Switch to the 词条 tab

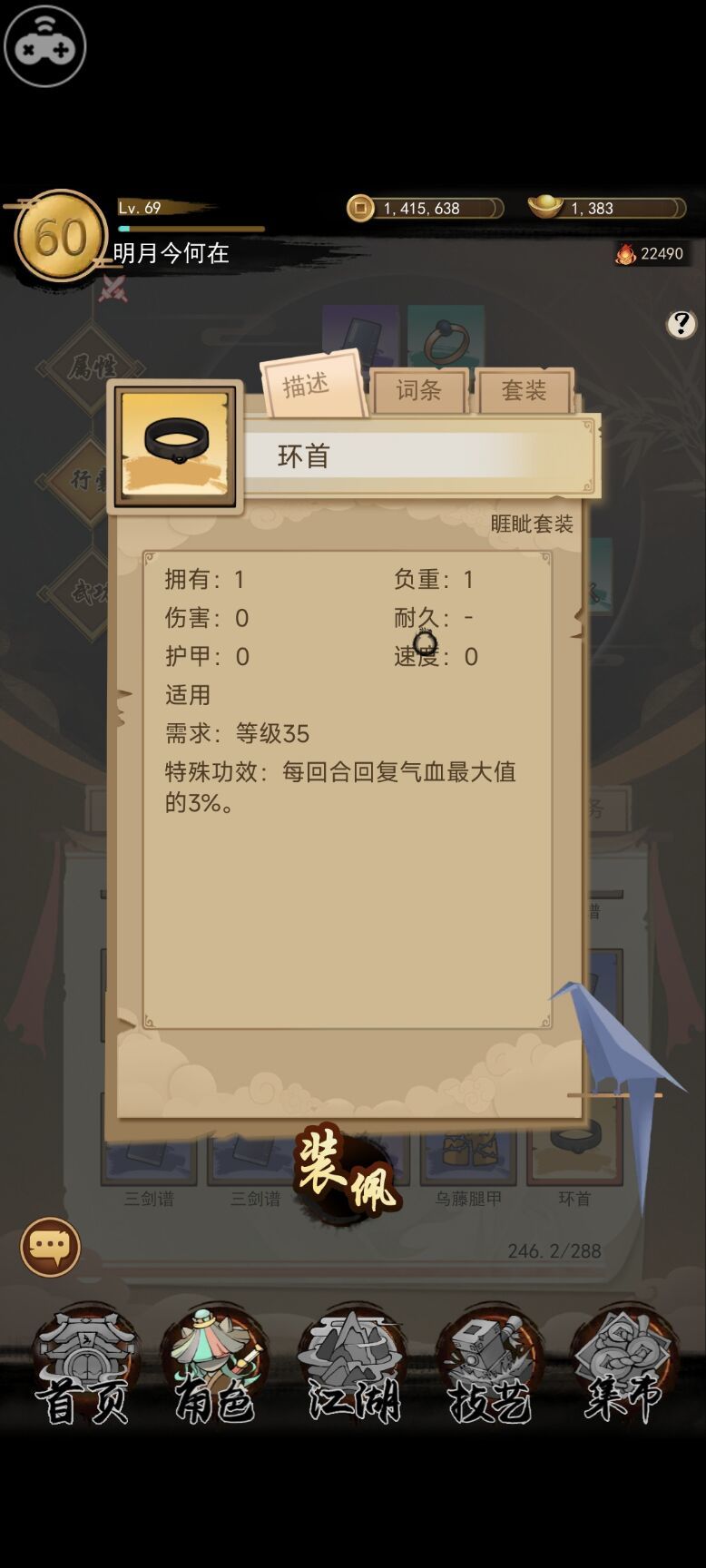(418, 390)
